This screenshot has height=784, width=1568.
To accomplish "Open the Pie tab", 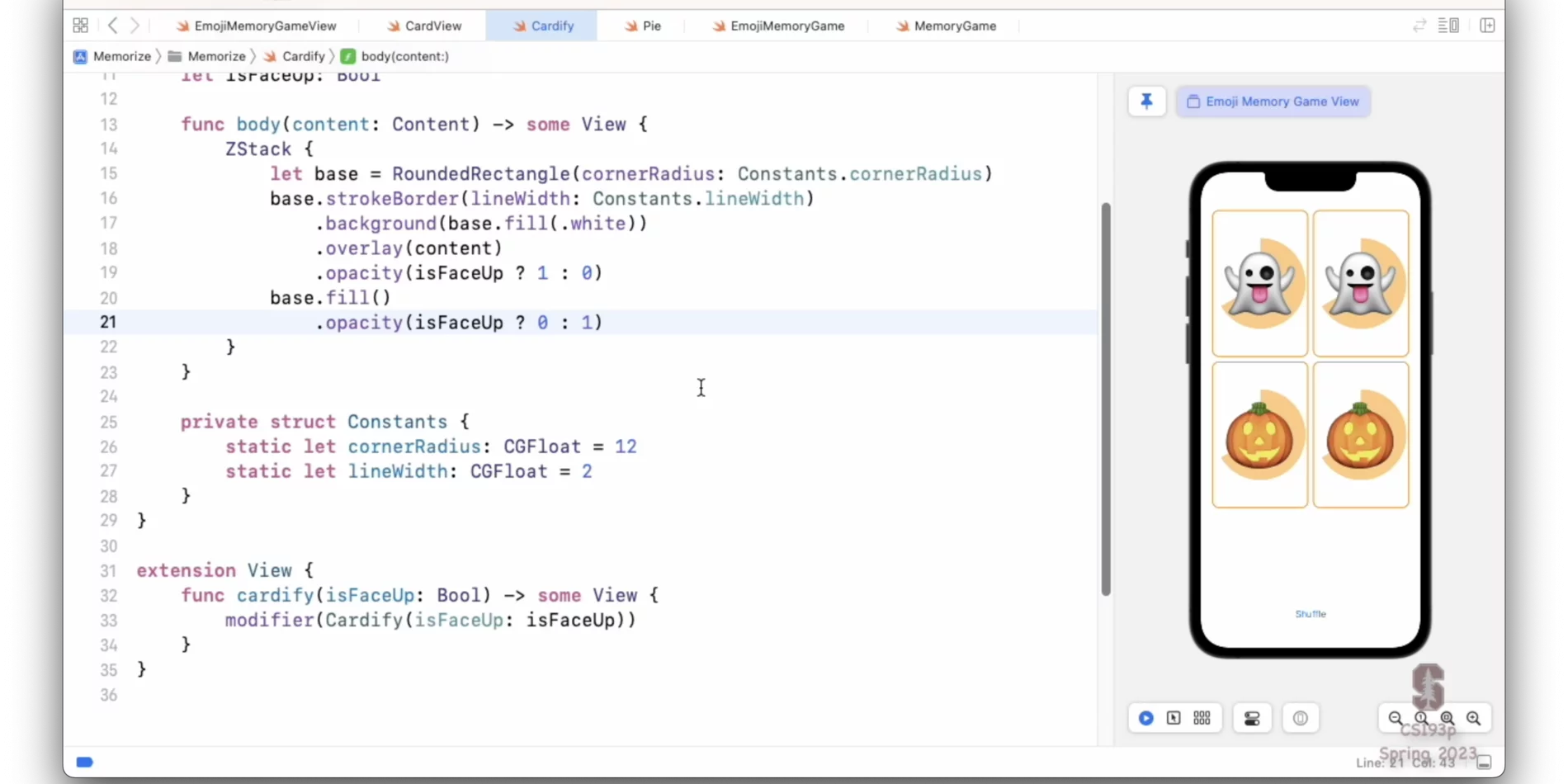I will tap(643, 26).
